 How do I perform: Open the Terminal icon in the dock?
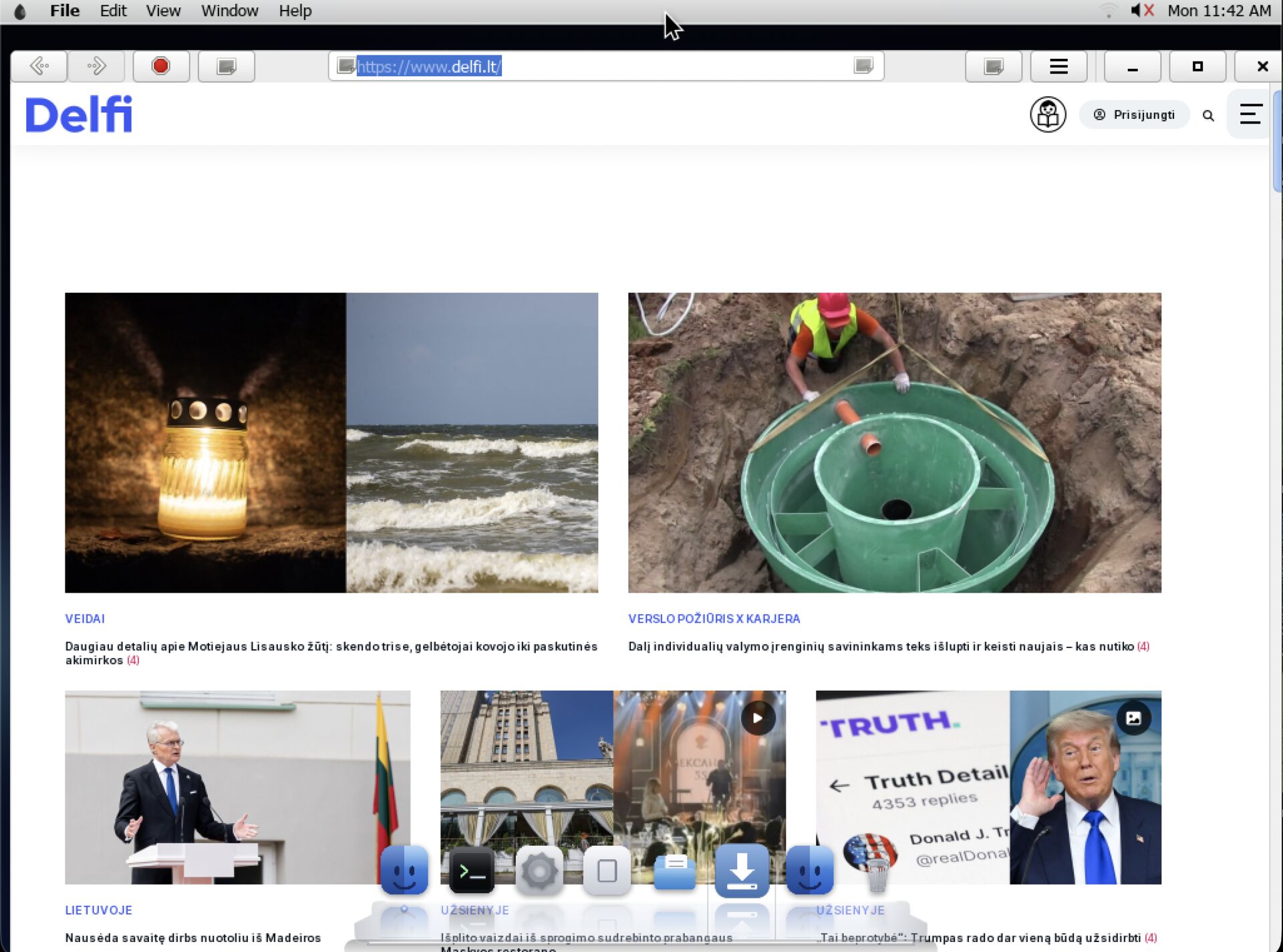coord(472,871)
